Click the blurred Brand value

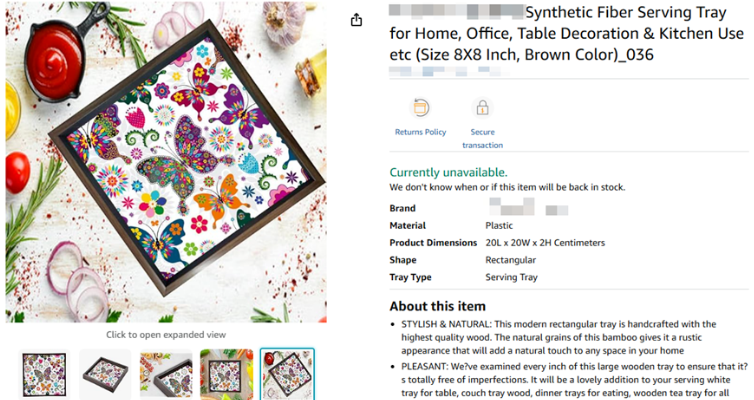[517, 209]
